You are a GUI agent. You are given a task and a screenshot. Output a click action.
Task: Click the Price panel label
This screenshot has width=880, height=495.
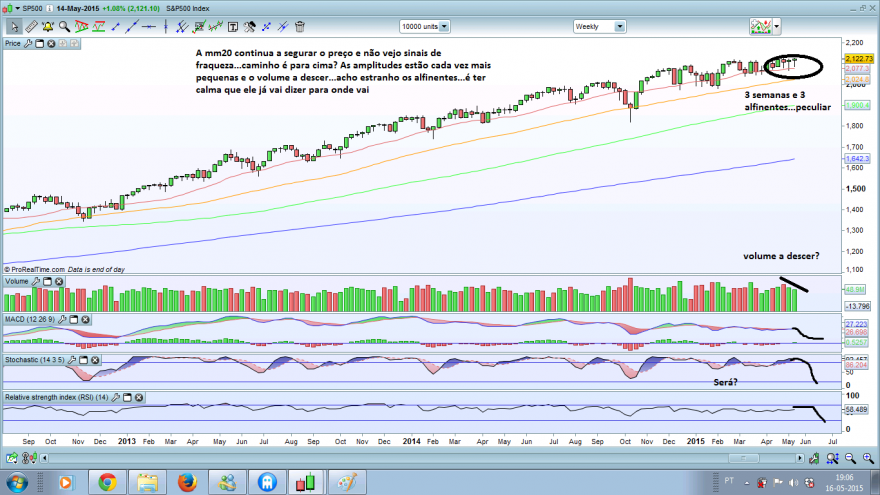[12, 43]
